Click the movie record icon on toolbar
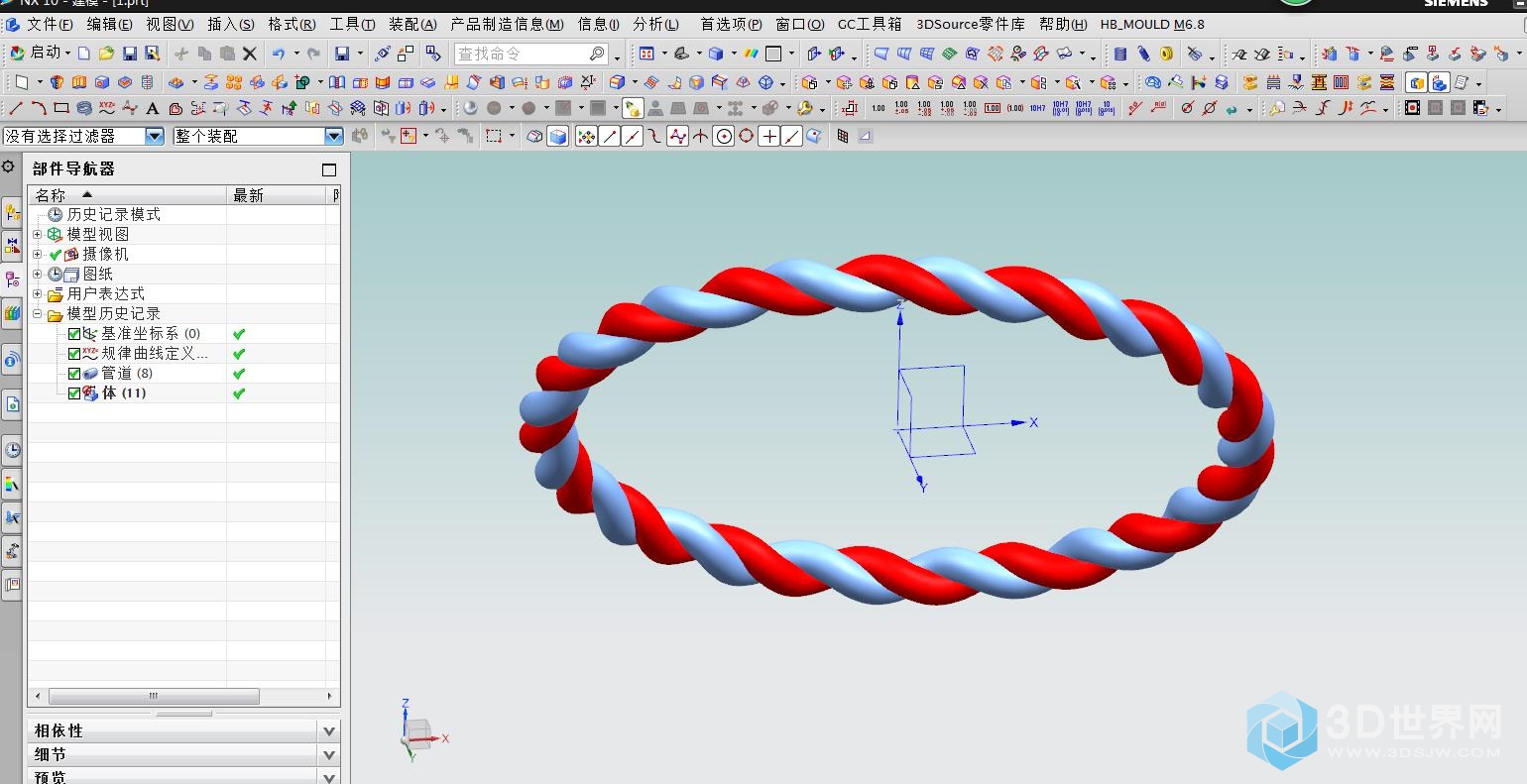The width and height of the screenshot is (1527, 784). click(x=1412, y=108)
